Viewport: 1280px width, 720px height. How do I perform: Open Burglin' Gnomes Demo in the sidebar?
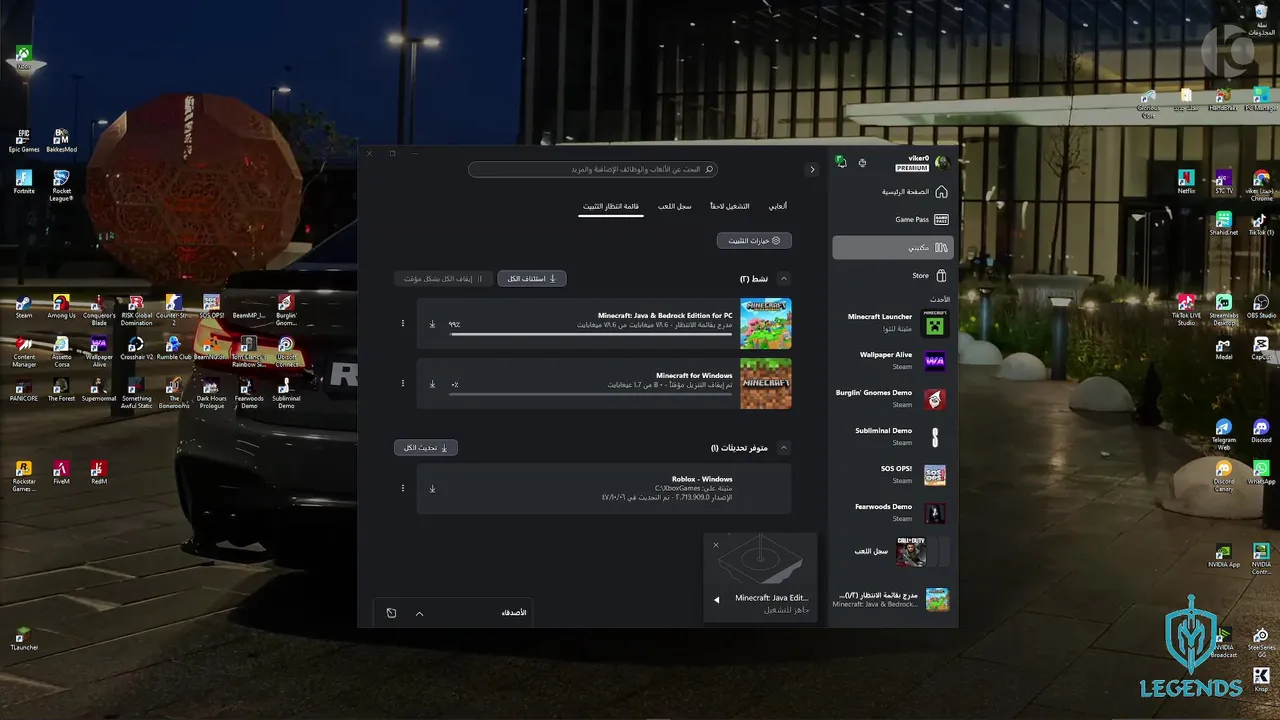[x=892, y=398]
